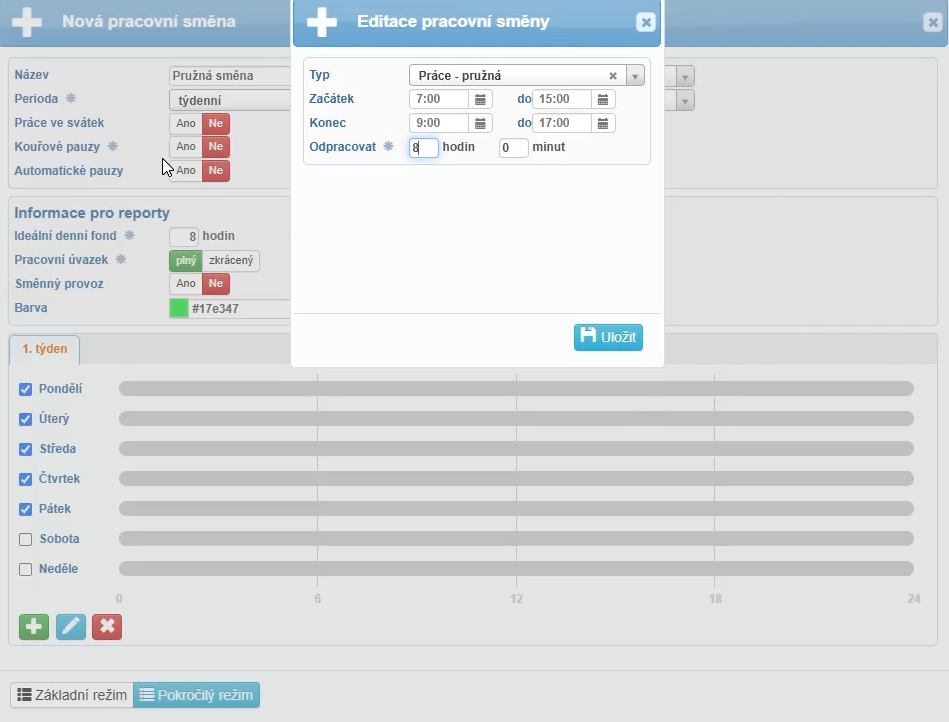Viewport: 949px width, 722px height.
Task: Select the 1. týden tab
Action: 44,349
